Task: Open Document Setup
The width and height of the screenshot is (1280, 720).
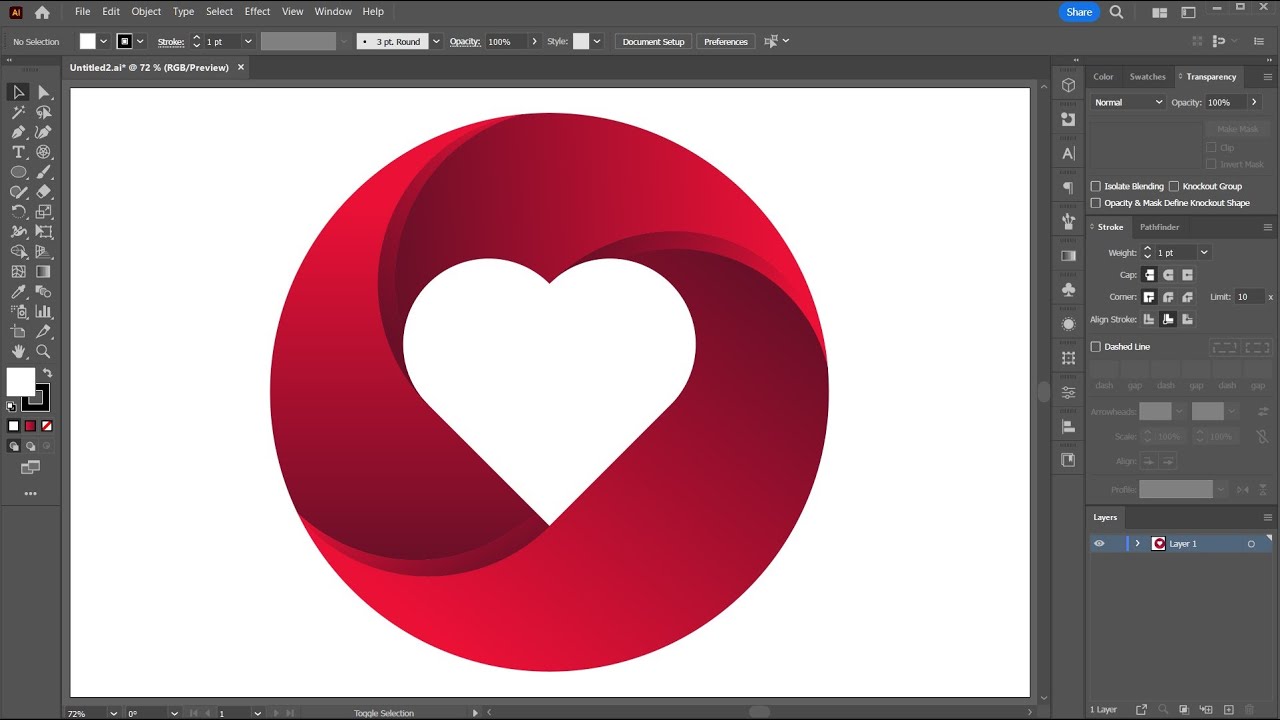Action: coord(653,42)
